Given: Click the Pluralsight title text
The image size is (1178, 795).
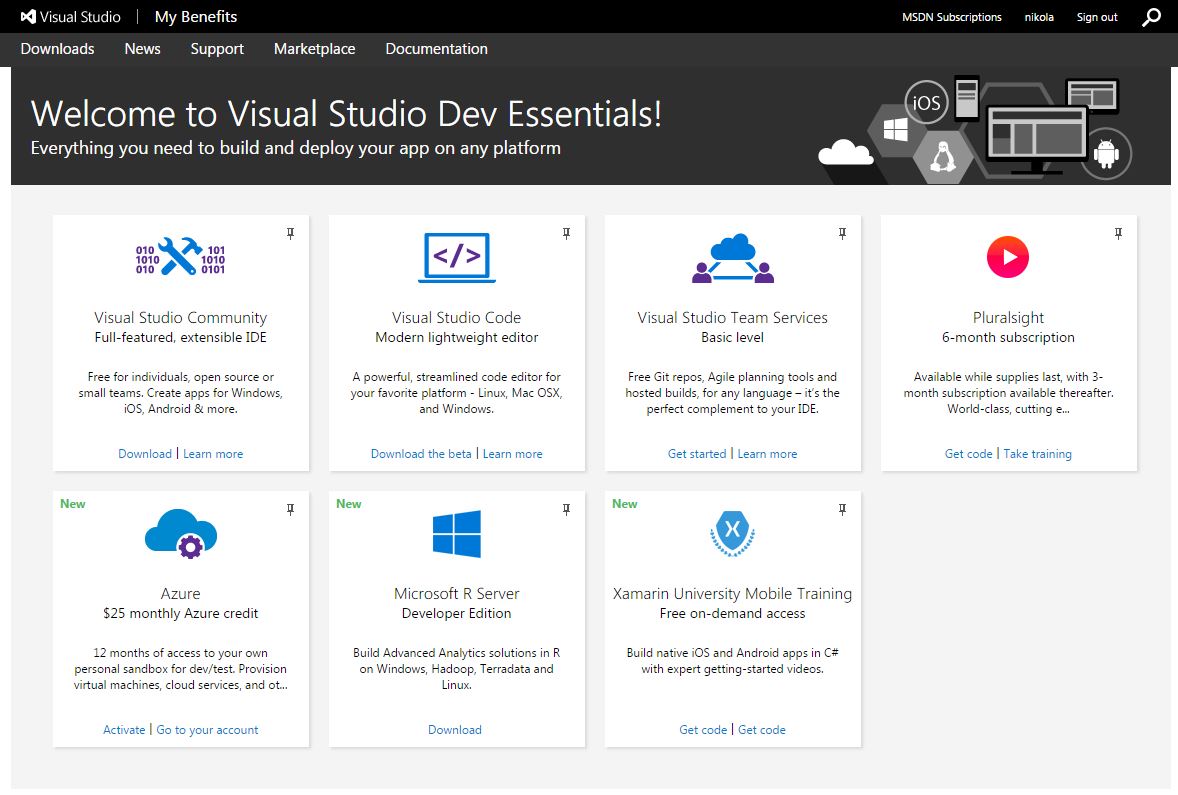Looking at the screenshot, I should tap(1008, 318).
